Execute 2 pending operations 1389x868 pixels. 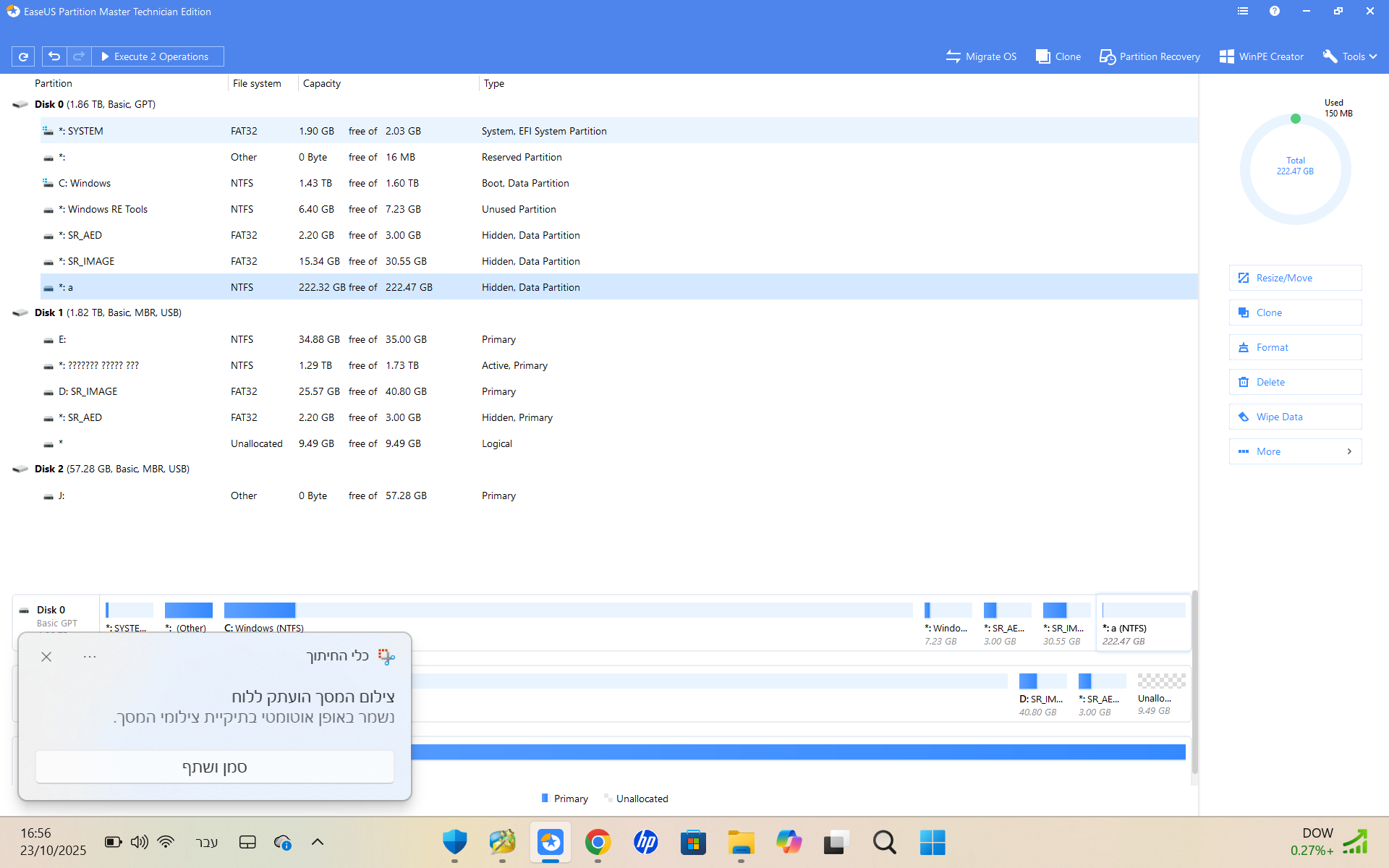coord(156,56)
